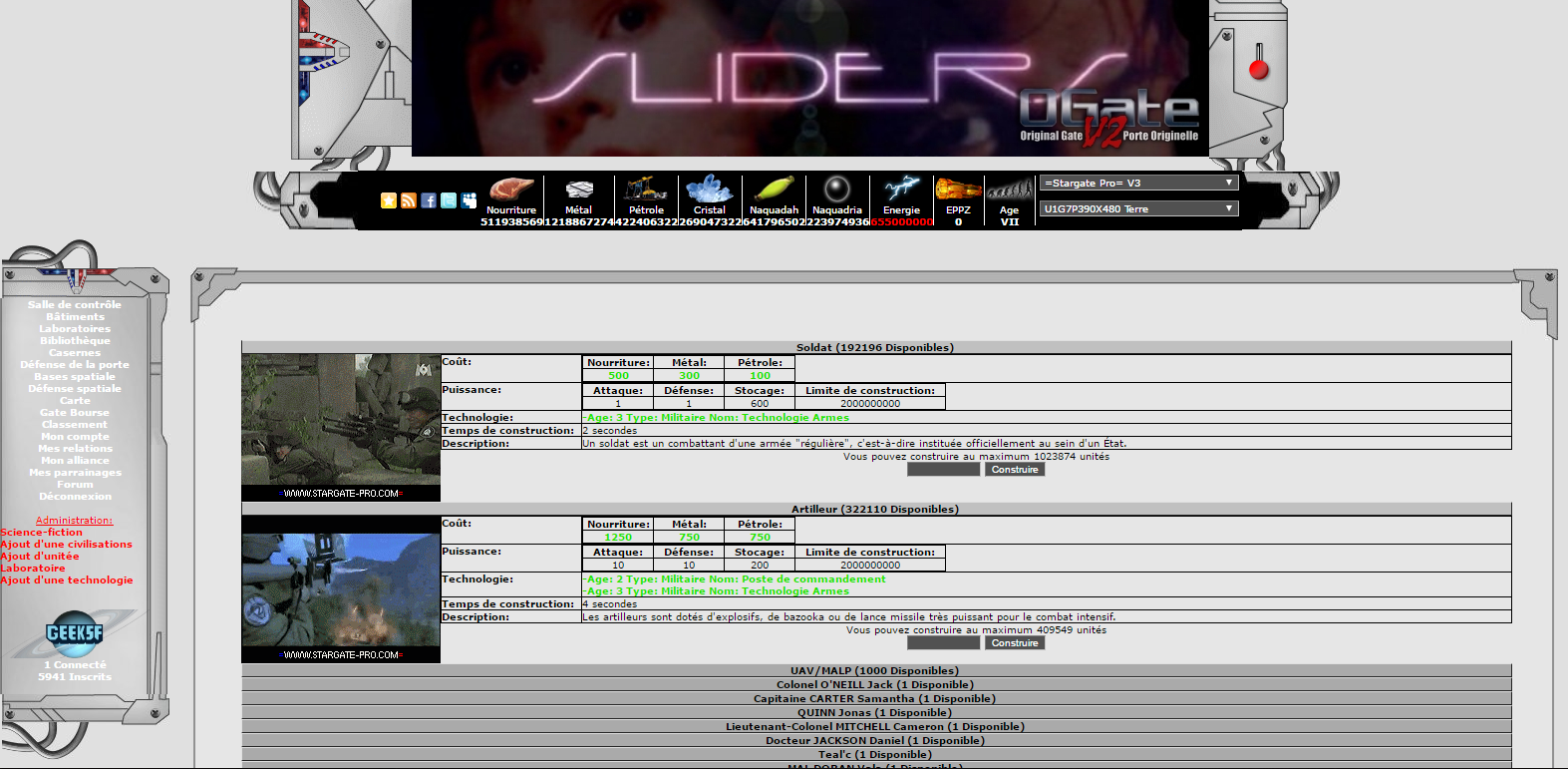Click the Twitter share icon

pos(449,200)
